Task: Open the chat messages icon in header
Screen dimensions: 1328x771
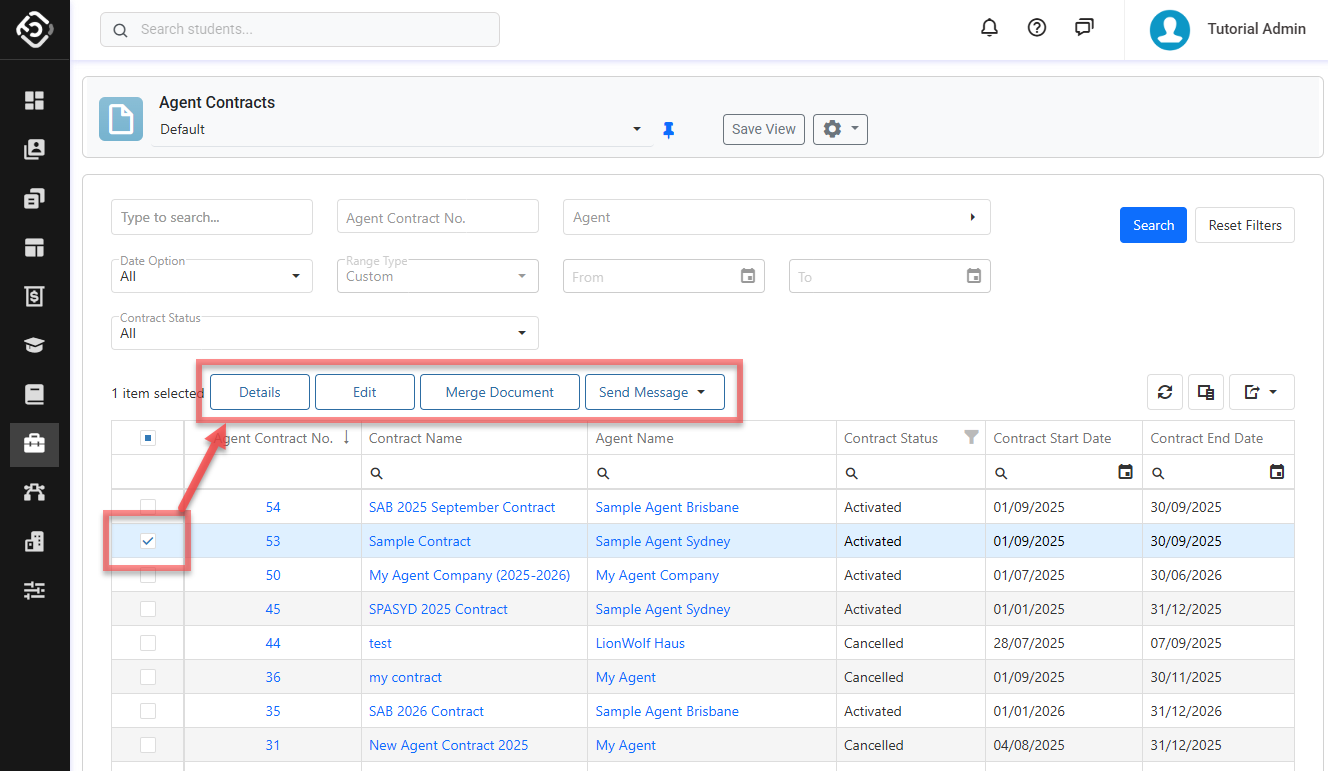Action: [1084, 28]
